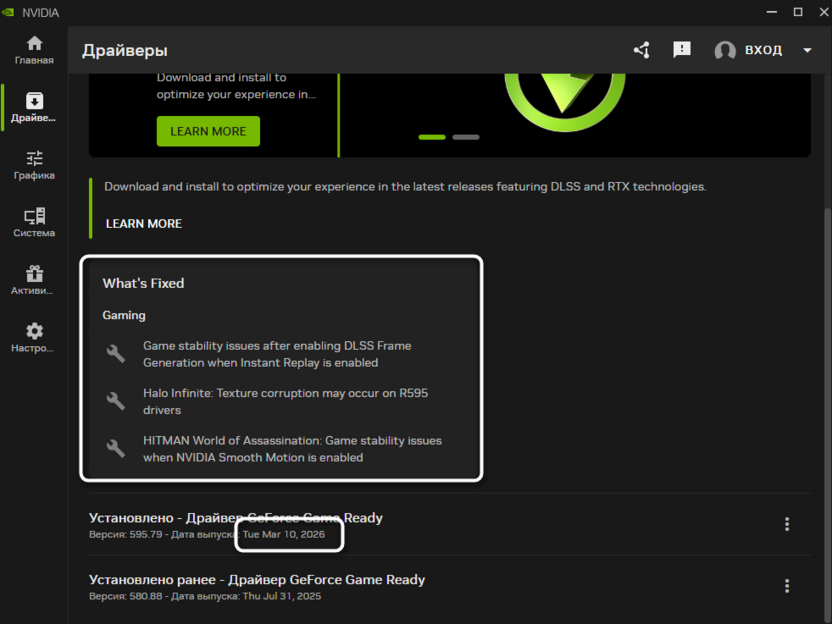Click the DLSS Frame Generation stability fix

277,354
